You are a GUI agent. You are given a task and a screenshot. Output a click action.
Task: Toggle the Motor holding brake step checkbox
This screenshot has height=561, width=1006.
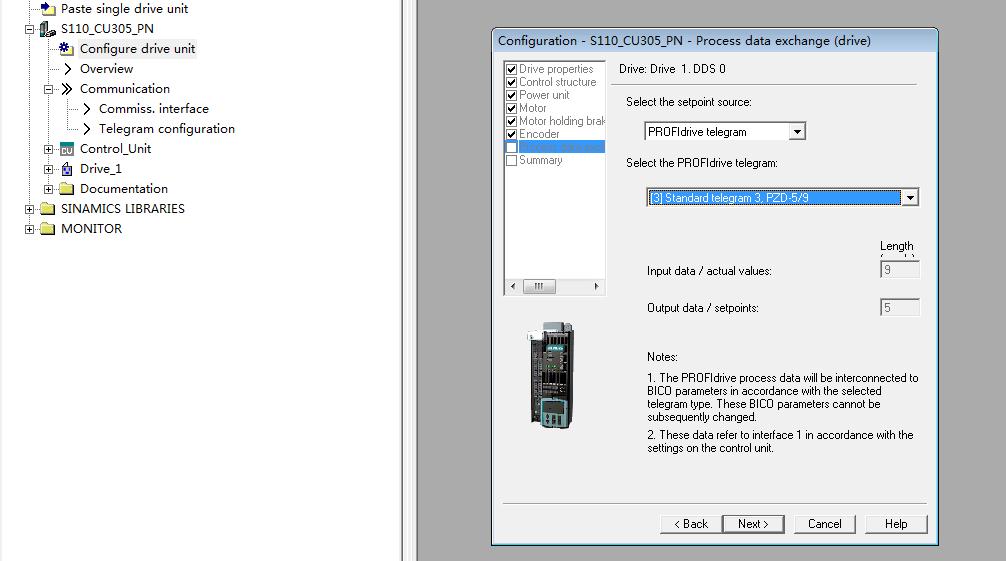coord(511,121)
